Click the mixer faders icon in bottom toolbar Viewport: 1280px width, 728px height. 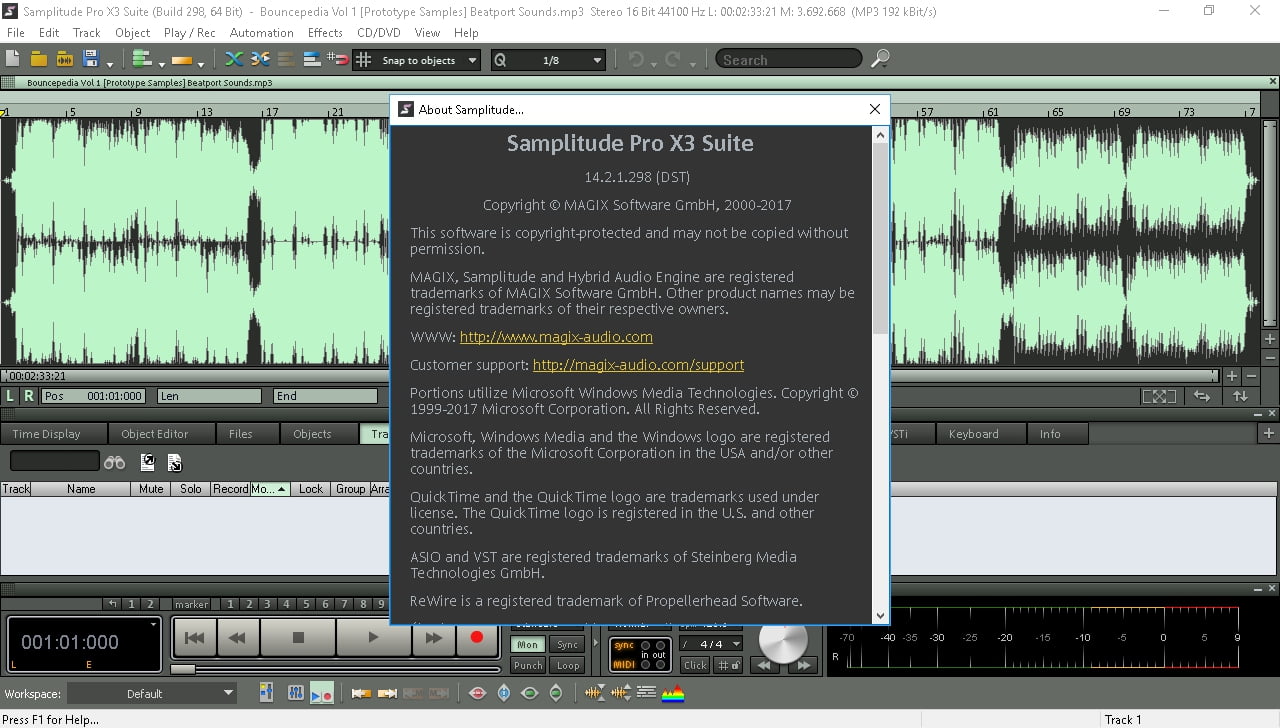tap(295, 693)
